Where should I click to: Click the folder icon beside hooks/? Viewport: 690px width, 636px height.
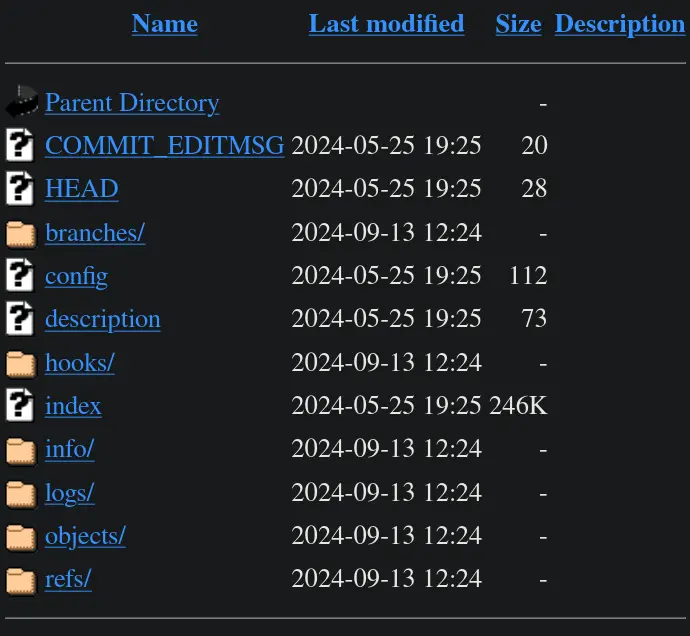coord(20,363)
